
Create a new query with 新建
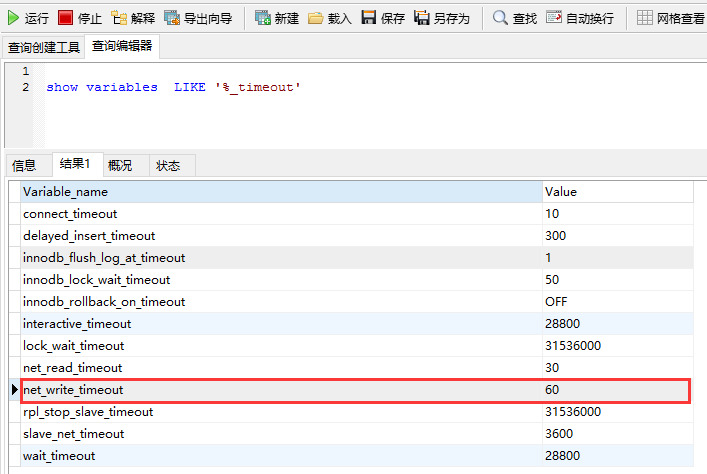(x=263, y=17)
